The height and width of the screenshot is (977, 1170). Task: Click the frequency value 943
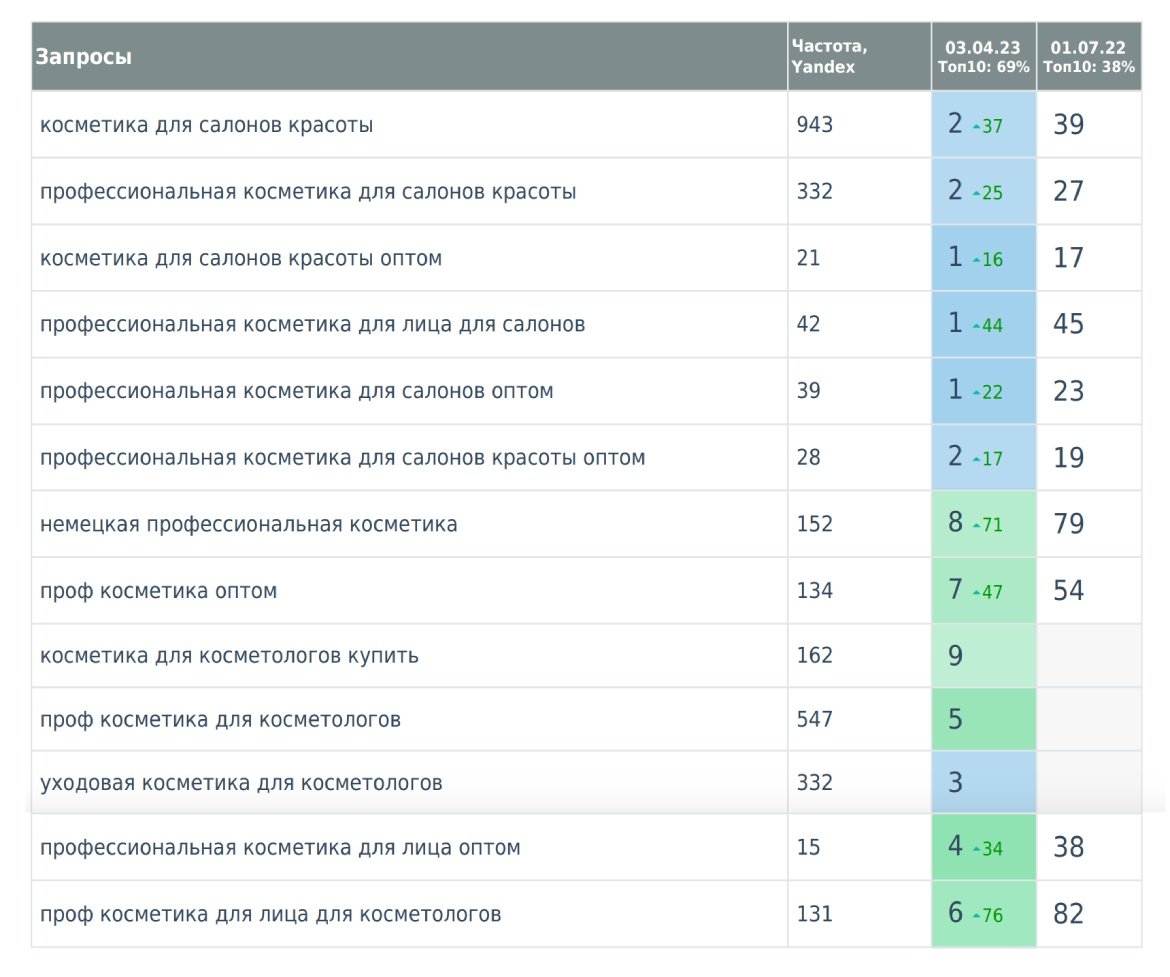tap(815, 125)
